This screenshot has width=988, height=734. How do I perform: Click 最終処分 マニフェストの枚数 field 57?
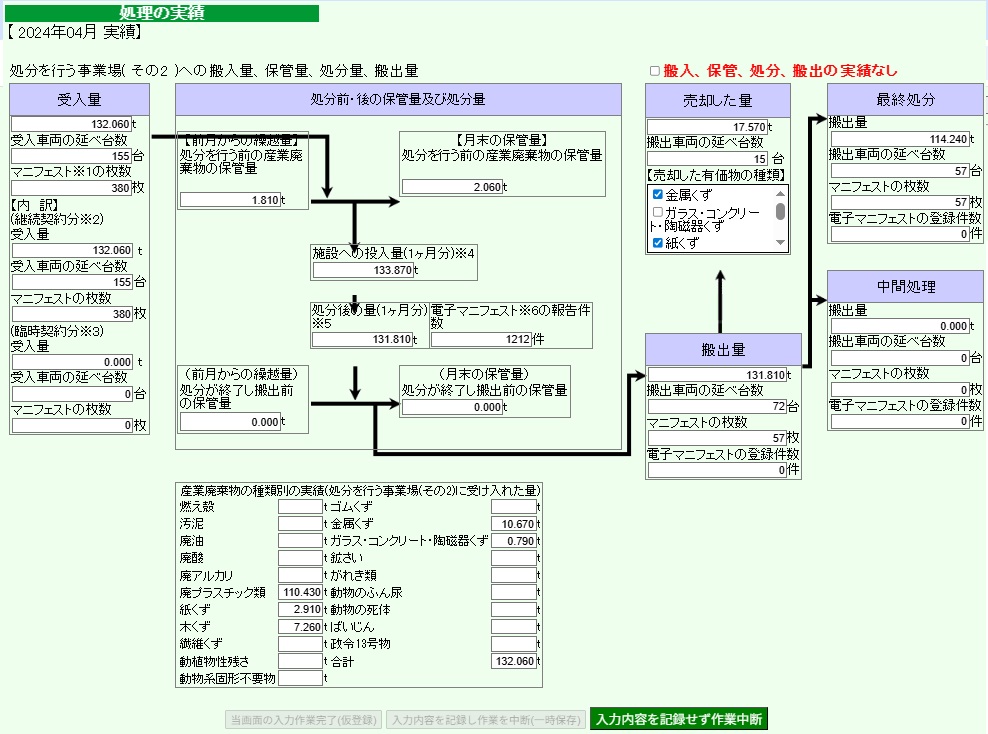pyautogui.click(x=900, y=202)
